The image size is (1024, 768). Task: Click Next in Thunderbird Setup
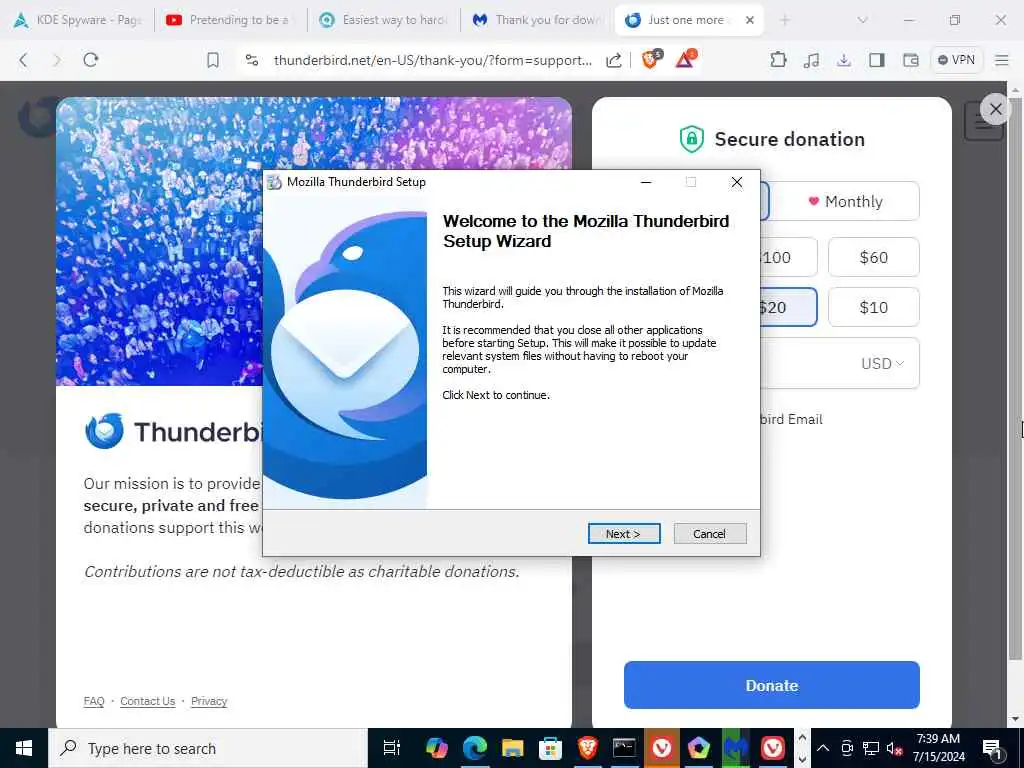point(624,534)
